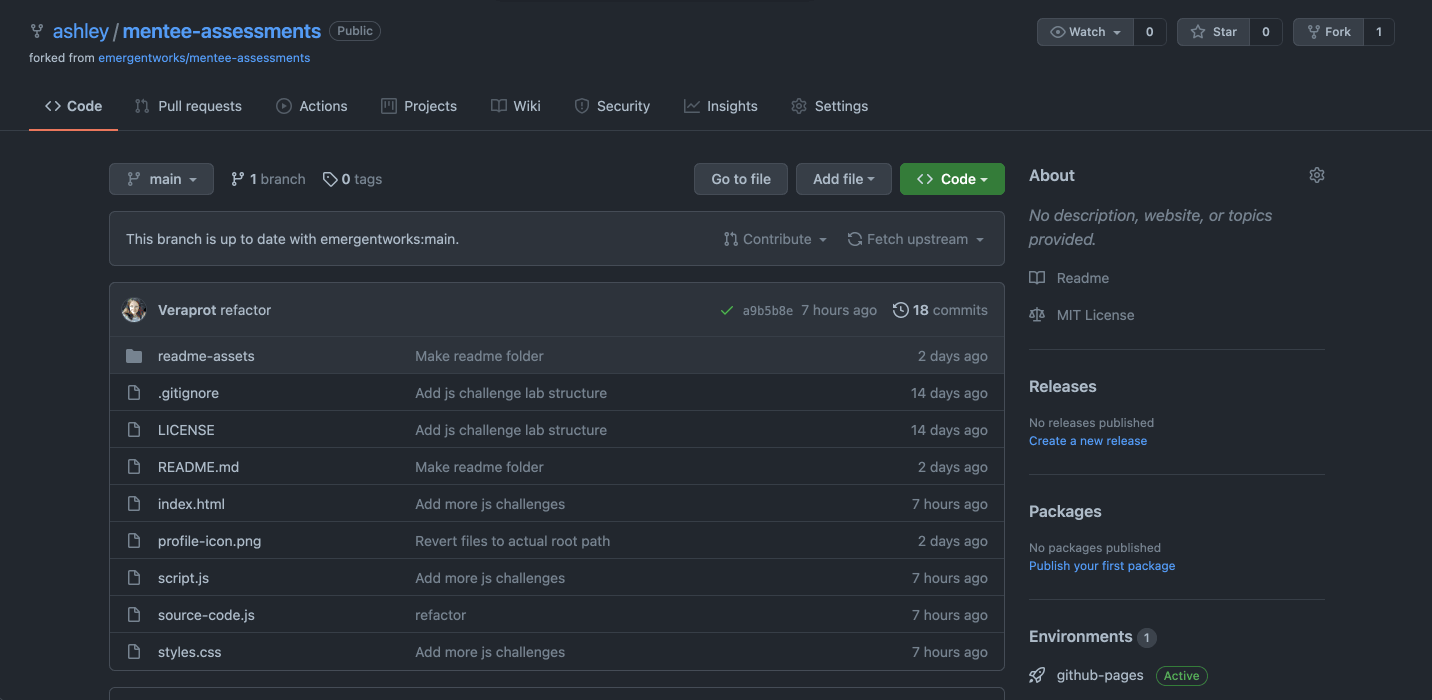
Task: Switch to the Insights tab
Action: (x=721, y=106)
